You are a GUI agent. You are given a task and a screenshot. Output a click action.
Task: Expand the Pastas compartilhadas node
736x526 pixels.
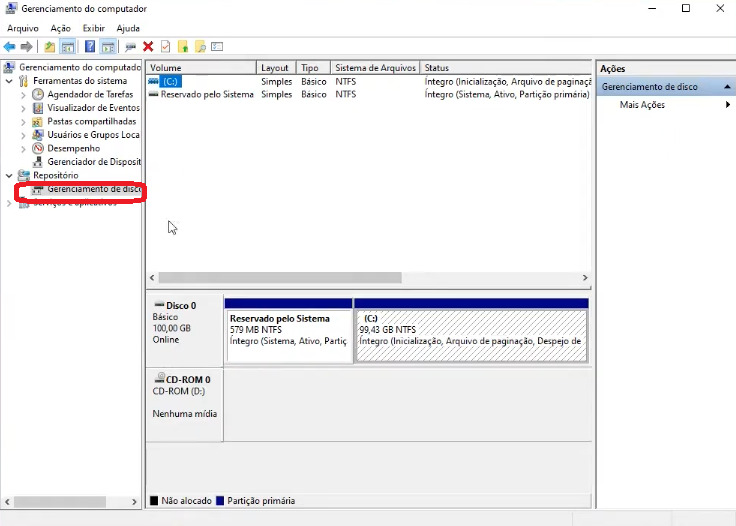pos(23,122)
